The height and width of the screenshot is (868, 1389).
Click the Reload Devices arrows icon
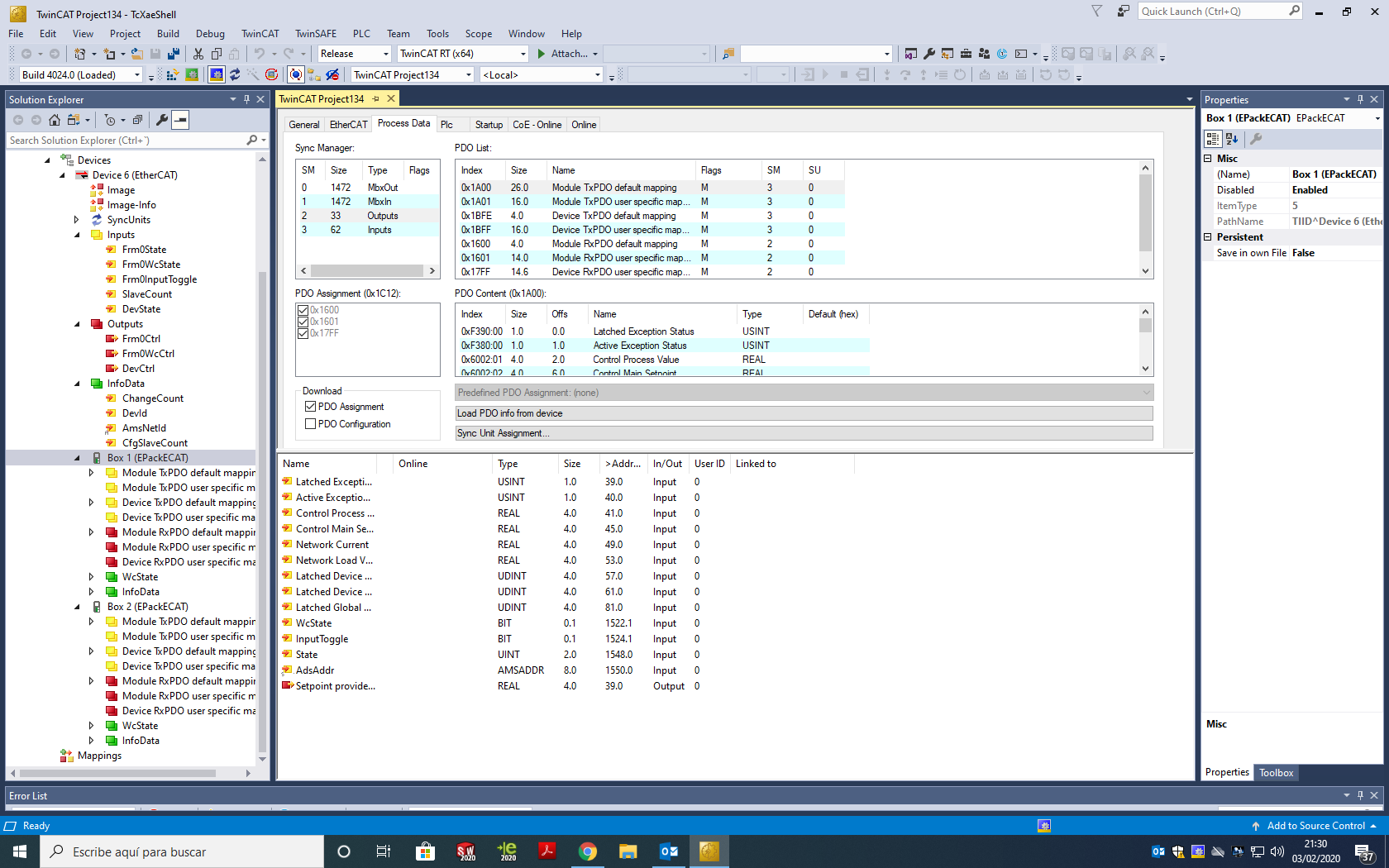pos(235,75)
